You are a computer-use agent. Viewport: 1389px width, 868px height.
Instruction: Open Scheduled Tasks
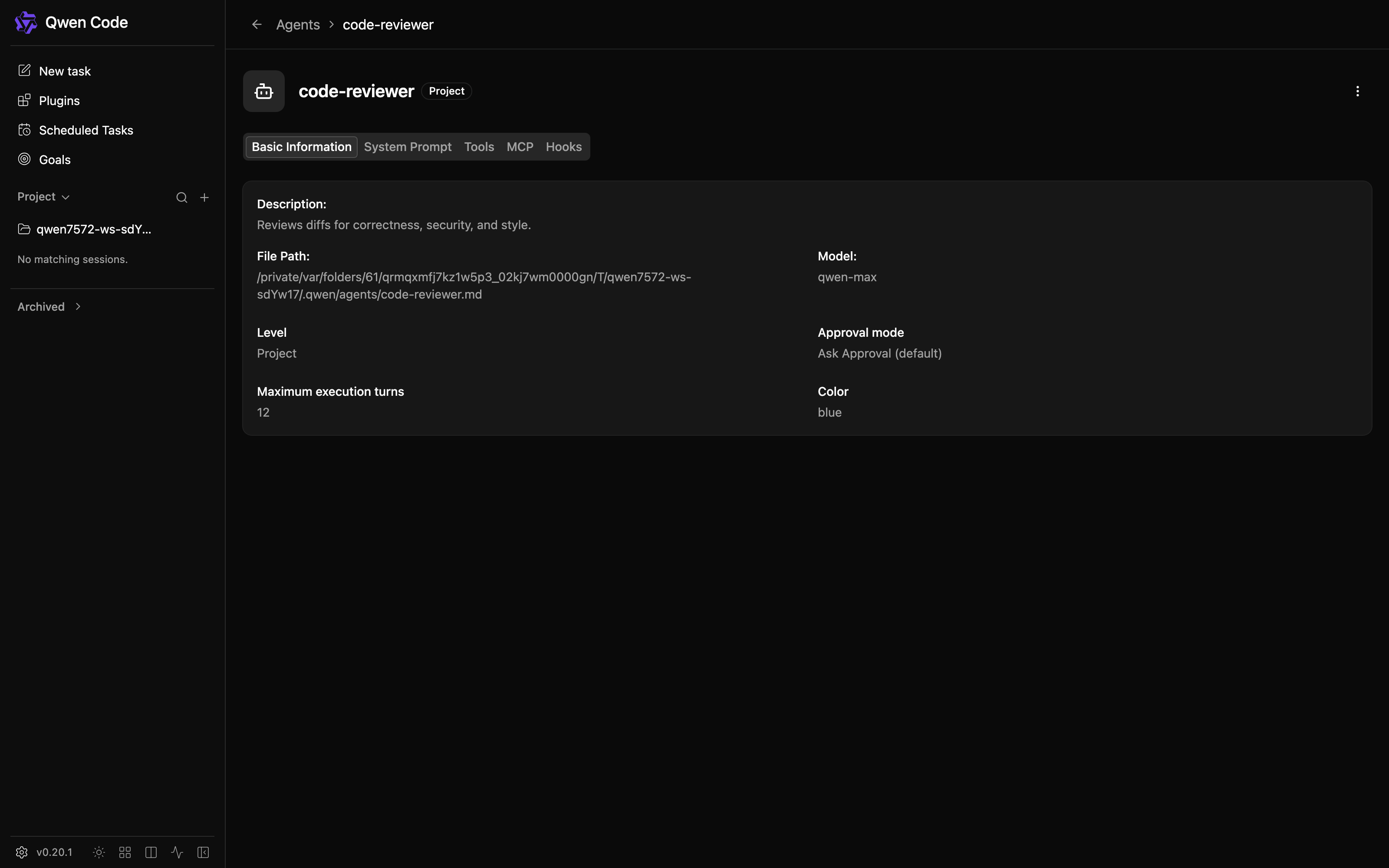[112, 130]
